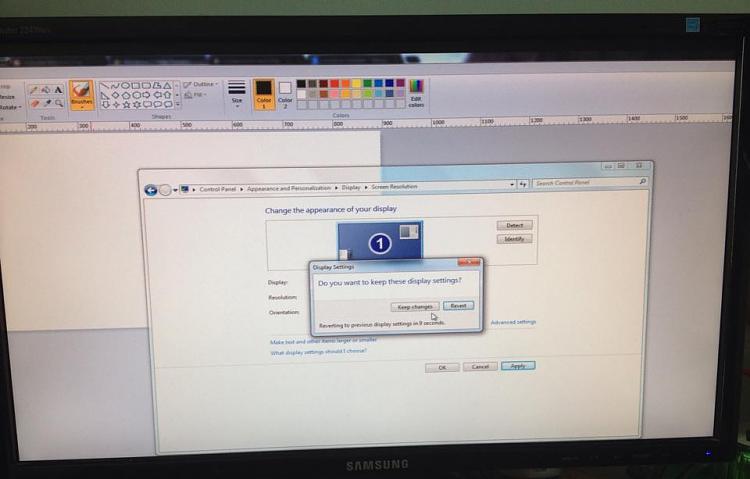Click Cancel in Screen Resolution window
The image size is (750, 479).
(x=480, y=367)
